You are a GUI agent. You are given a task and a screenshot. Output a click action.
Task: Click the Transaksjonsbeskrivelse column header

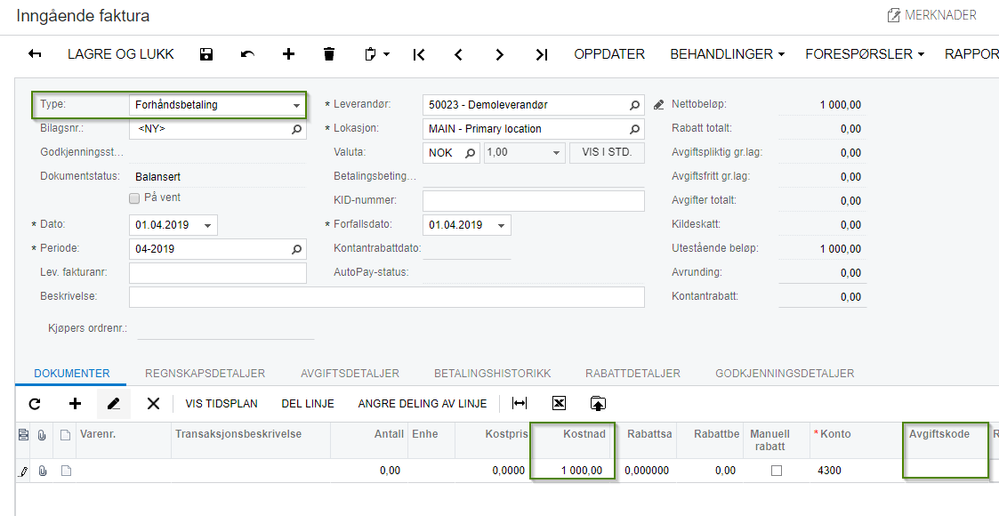coord(251,440)
